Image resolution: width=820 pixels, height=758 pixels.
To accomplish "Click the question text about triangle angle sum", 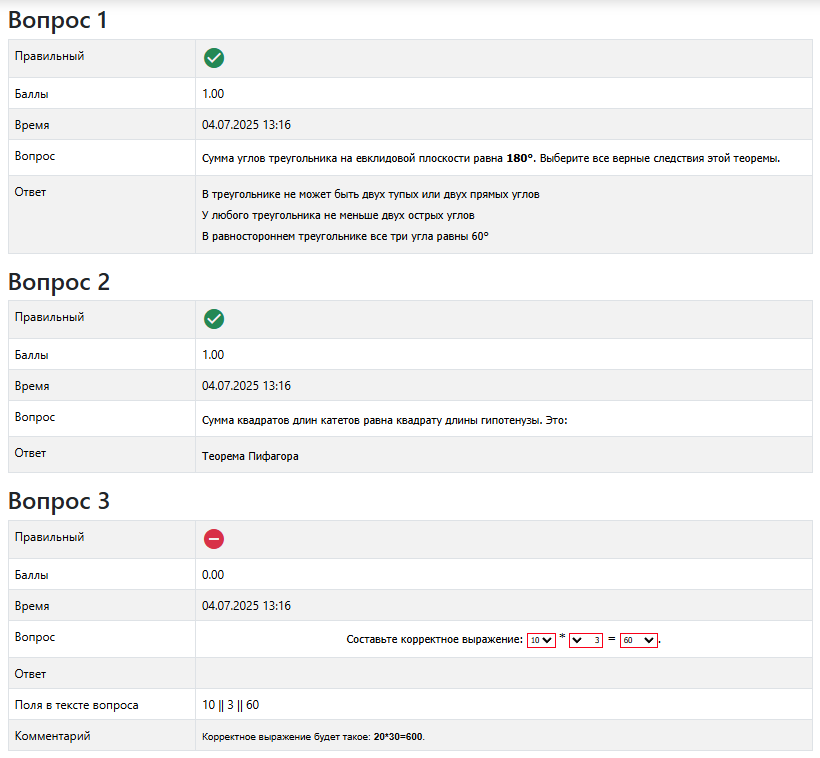I will click(490, 158).
